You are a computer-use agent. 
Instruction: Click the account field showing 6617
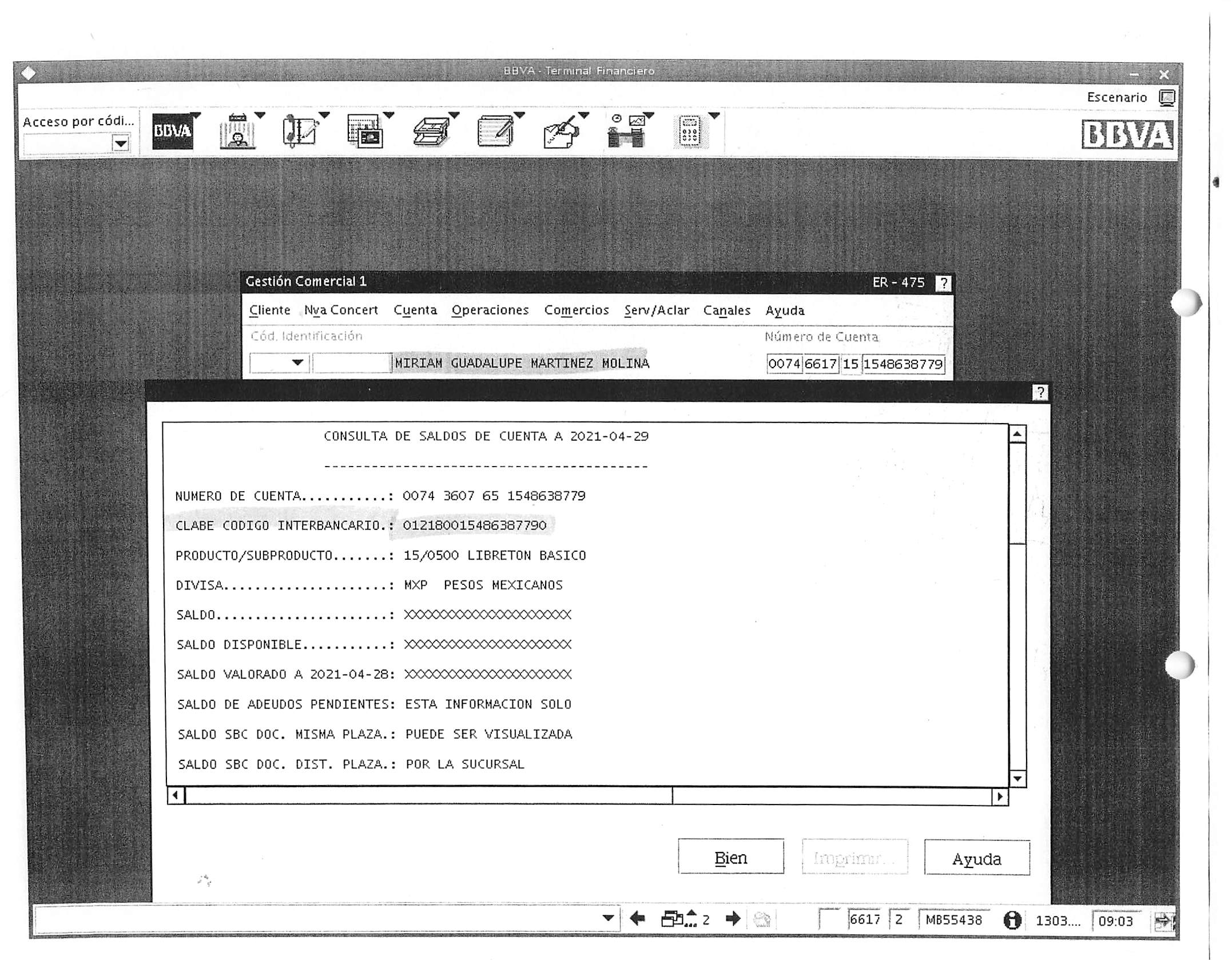click(821, 364)
